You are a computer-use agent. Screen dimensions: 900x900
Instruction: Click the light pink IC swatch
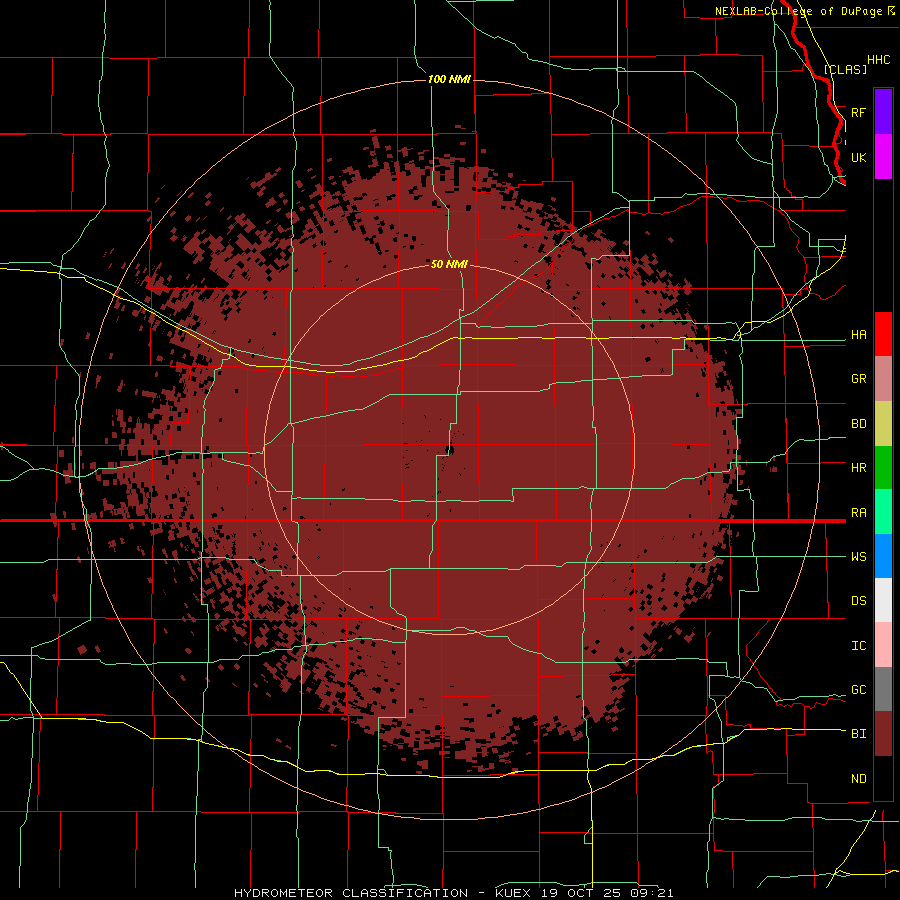(x=883, y=645)
